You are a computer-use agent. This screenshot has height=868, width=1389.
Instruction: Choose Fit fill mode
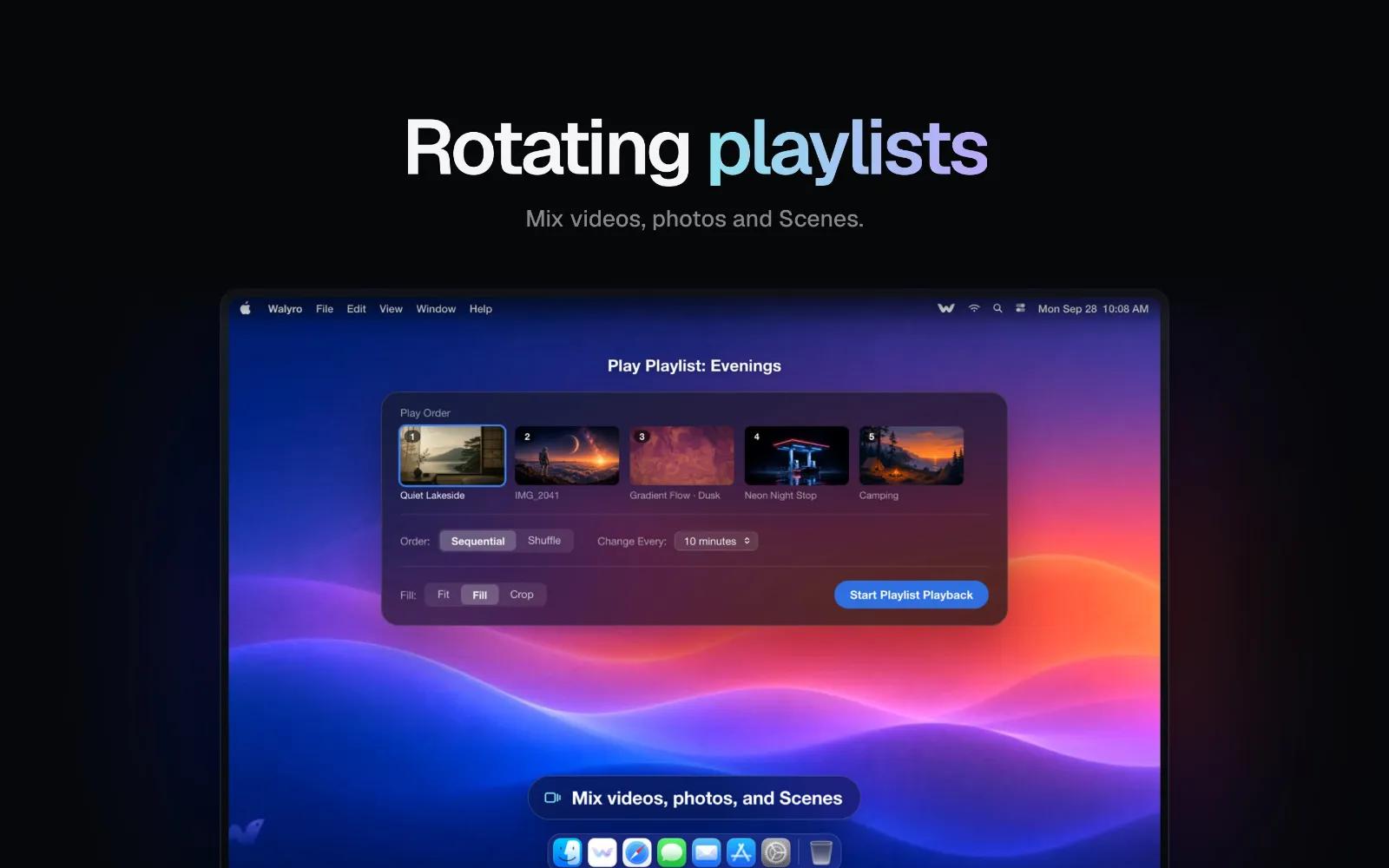(444, 595)
